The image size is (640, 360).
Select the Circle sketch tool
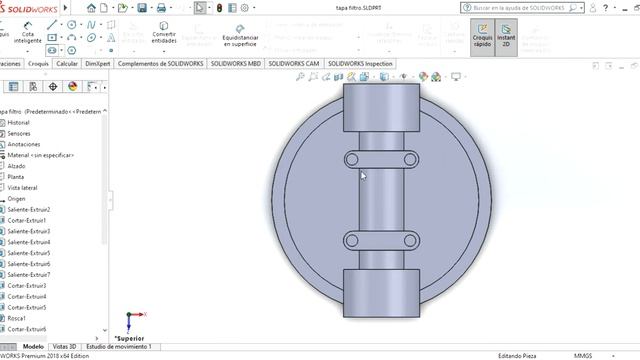(x=71, y=25)
